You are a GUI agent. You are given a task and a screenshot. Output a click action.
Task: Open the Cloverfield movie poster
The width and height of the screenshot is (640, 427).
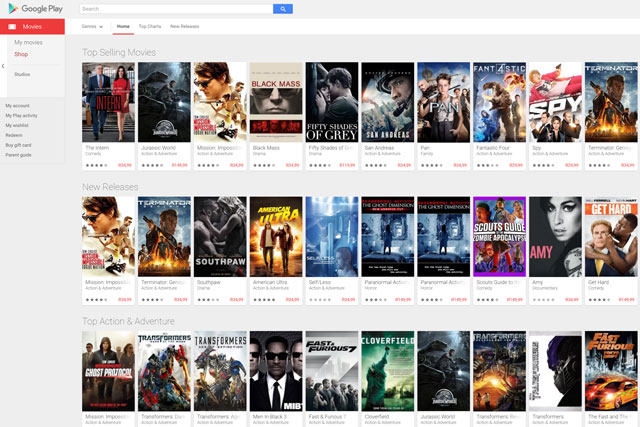click(x=387, y=370)
